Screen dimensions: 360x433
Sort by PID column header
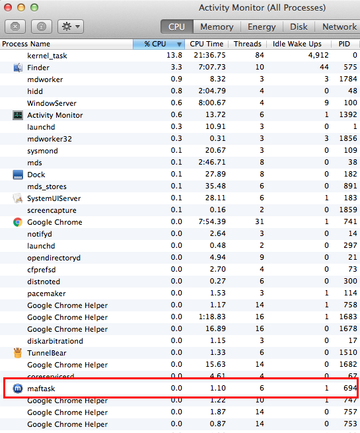(x=344, y=44)
